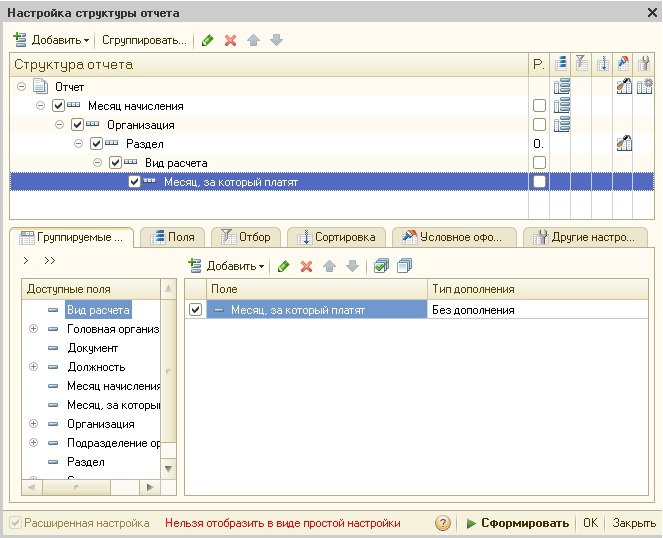Click the fields column header icon
Viewport: 663px width, 538px height.
click(561, 64)
